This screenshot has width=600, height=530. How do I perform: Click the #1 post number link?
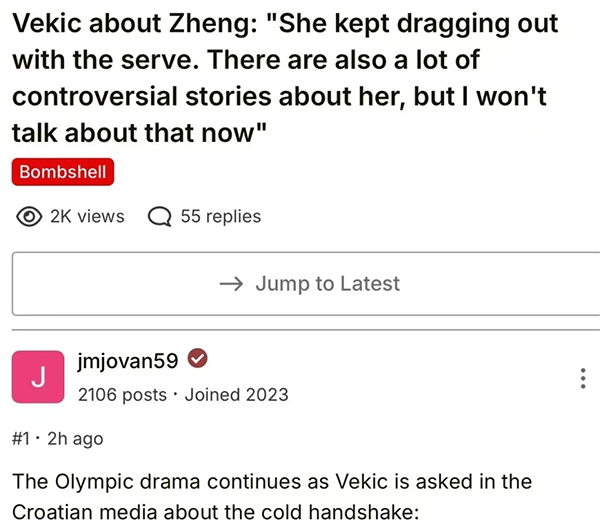[x=21, y=438]
